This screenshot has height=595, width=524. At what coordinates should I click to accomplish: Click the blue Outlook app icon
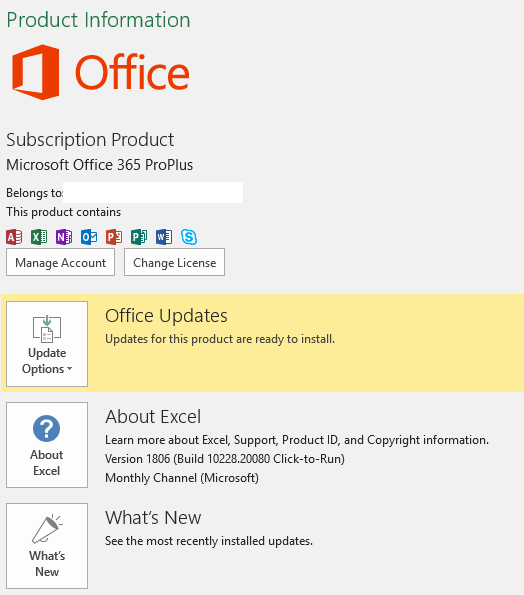(x=89, y=237)
